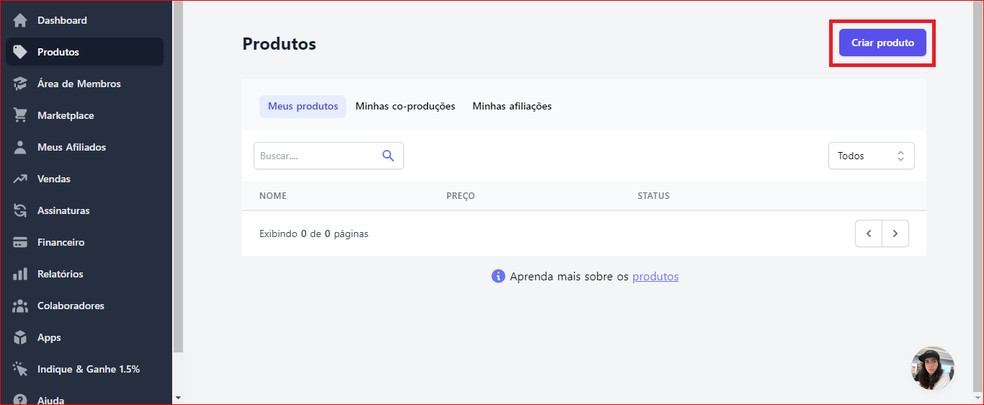984x405 pixels.
Task: Switch to the Minhas co-produções tab
Action: [x=405, y=106]
